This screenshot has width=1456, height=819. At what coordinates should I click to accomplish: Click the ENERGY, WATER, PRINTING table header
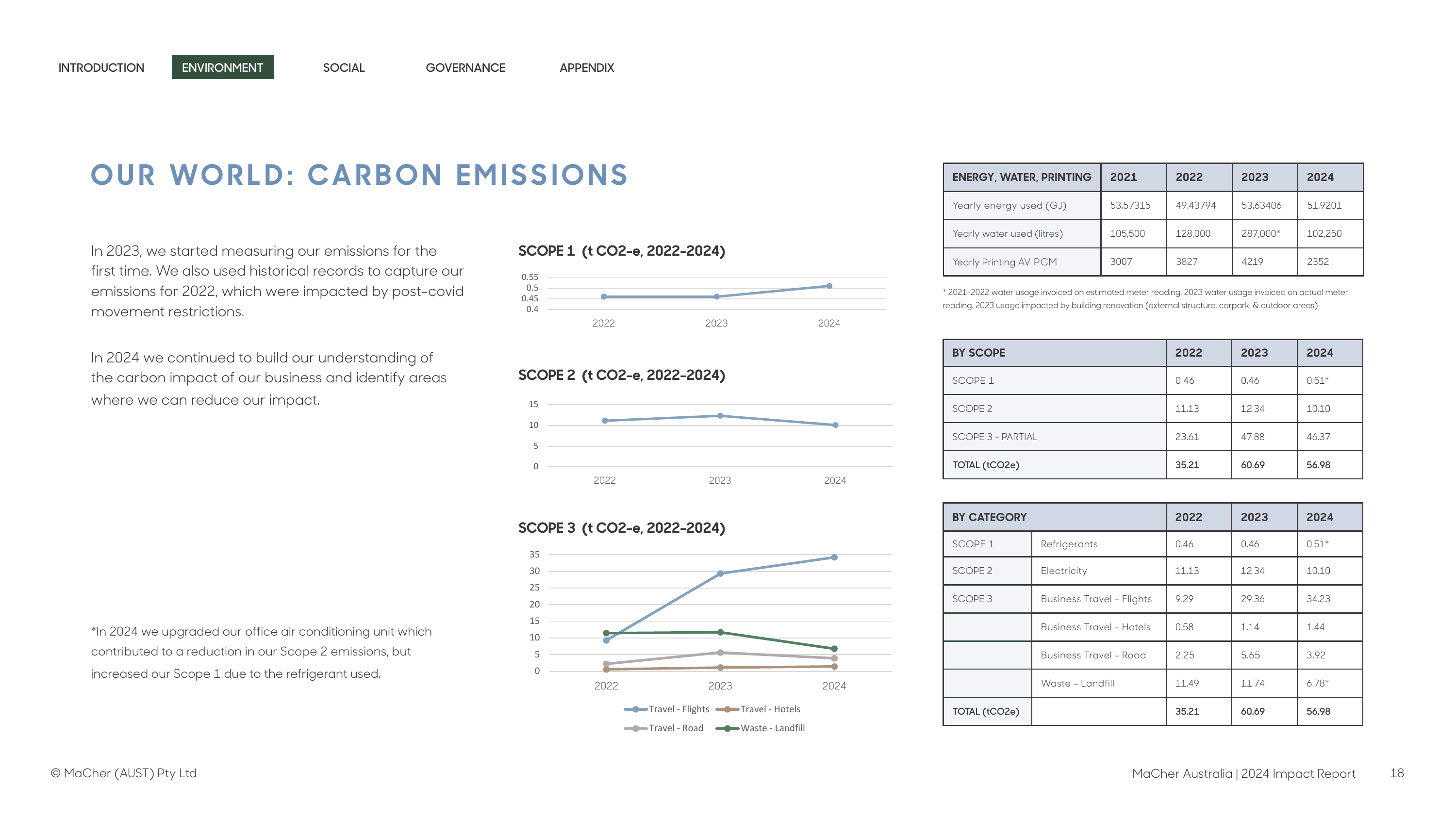click(x=1021, y=177)
